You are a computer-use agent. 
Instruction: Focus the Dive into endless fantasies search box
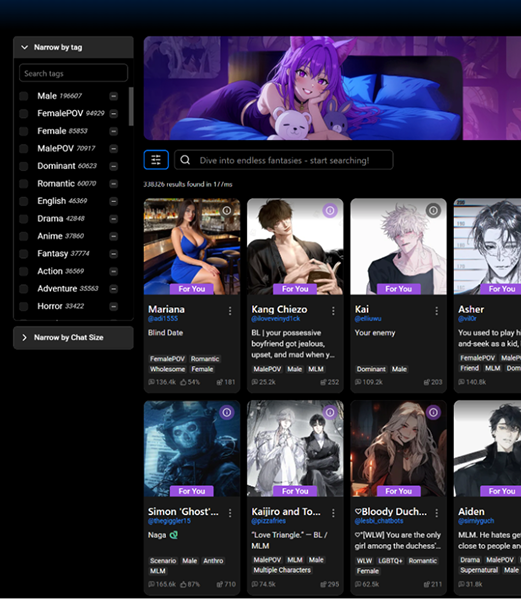(x=284, y=160)
